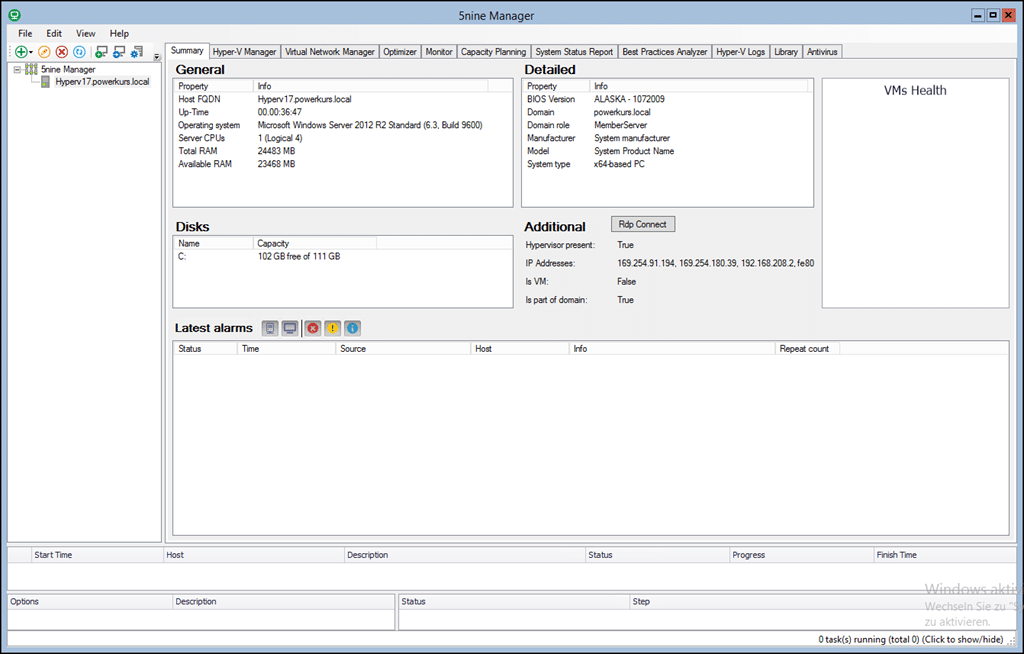Select the Hyperv17.powerkurs.local host

point(103,82)
